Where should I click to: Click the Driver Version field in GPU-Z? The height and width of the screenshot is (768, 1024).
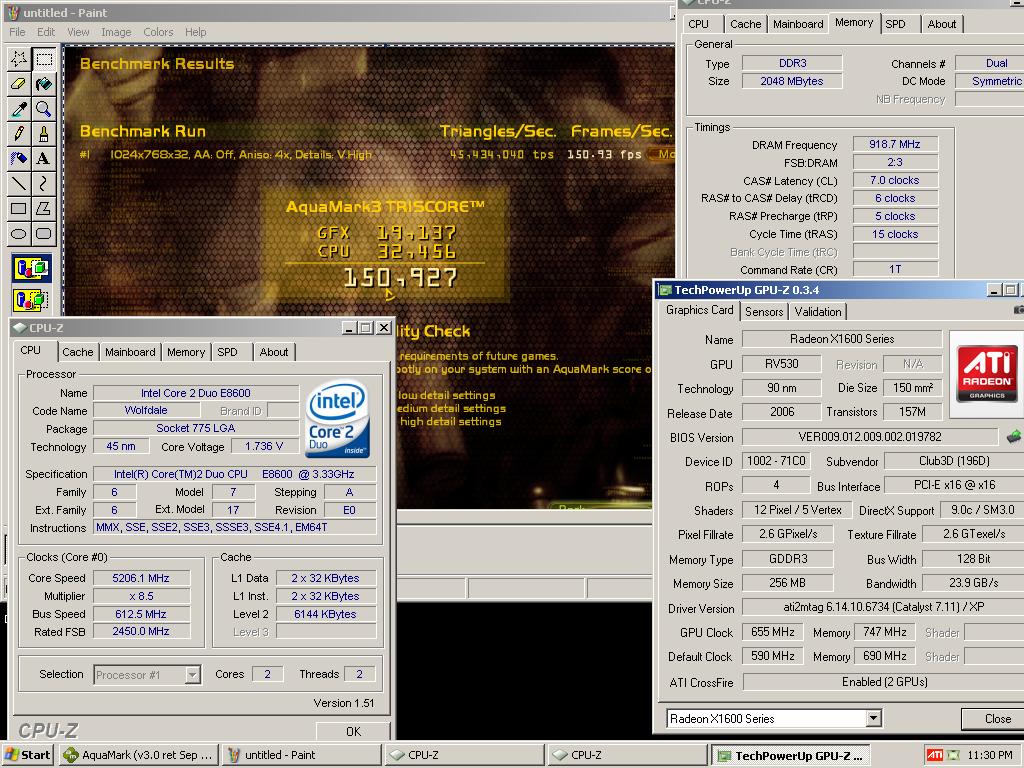coord(883,607)
